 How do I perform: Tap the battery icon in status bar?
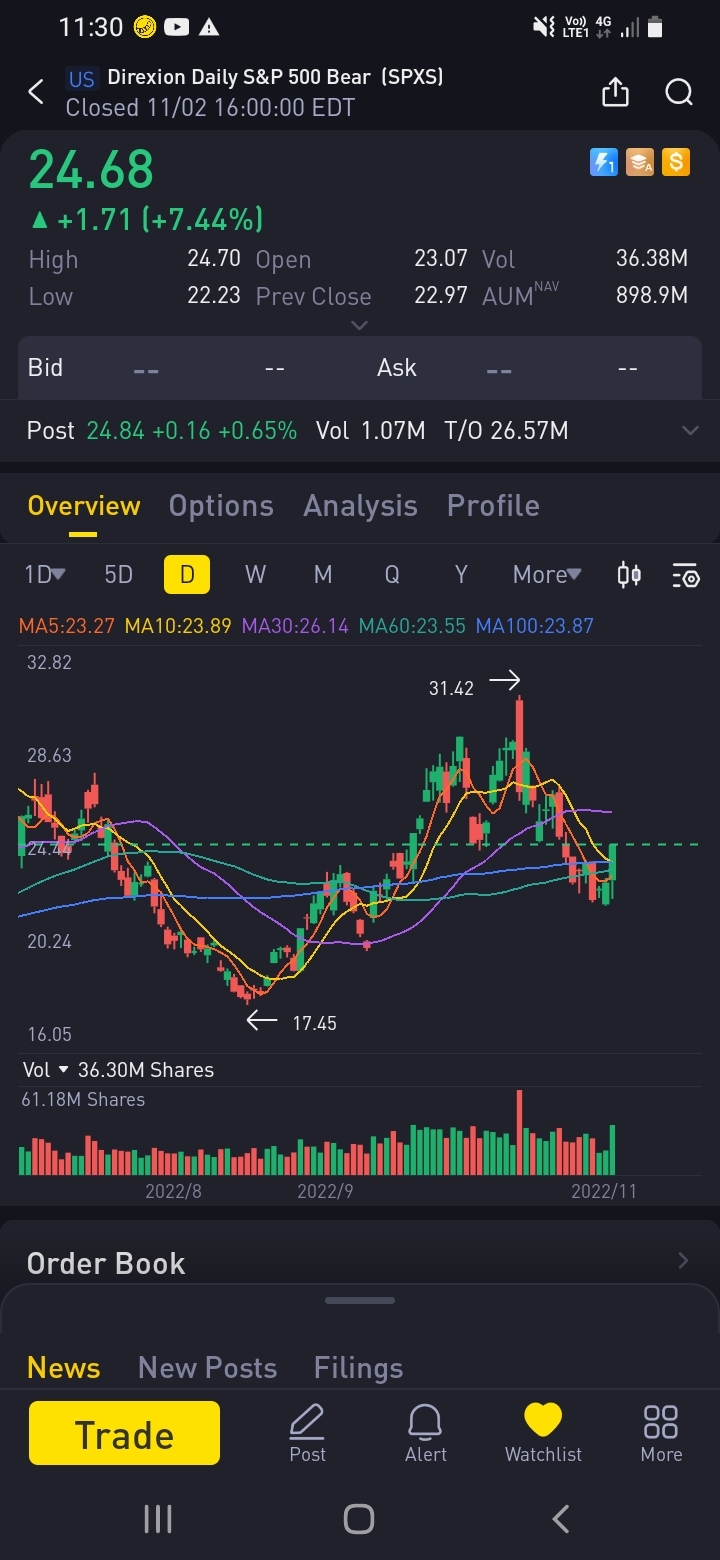(655, 27)
